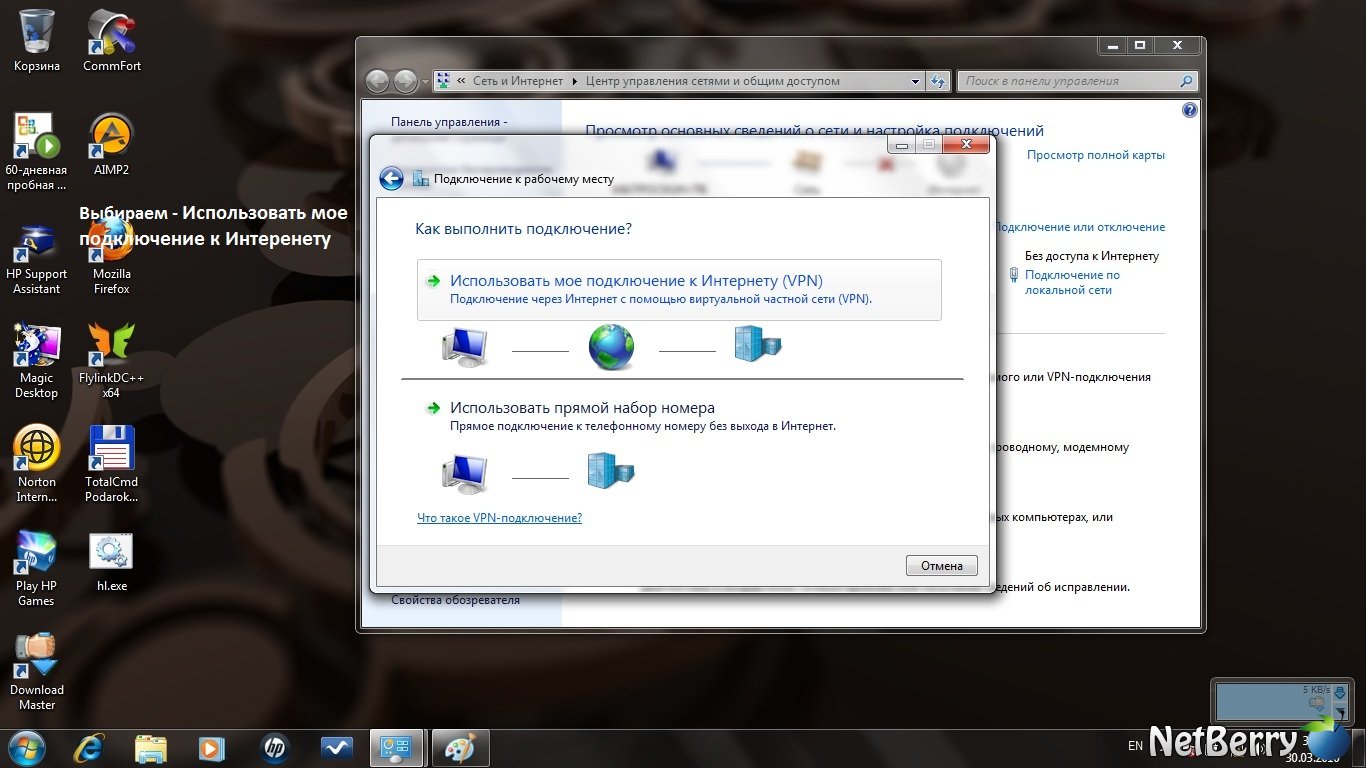1366x768 pixels.
Task: Open the Windows Start menu orb
Action: pos(27,747)
